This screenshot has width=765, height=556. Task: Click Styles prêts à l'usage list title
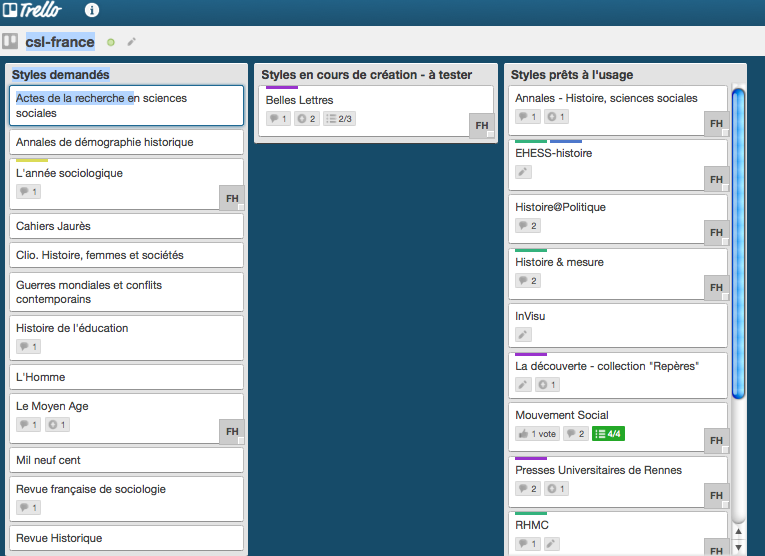point(572,75)
